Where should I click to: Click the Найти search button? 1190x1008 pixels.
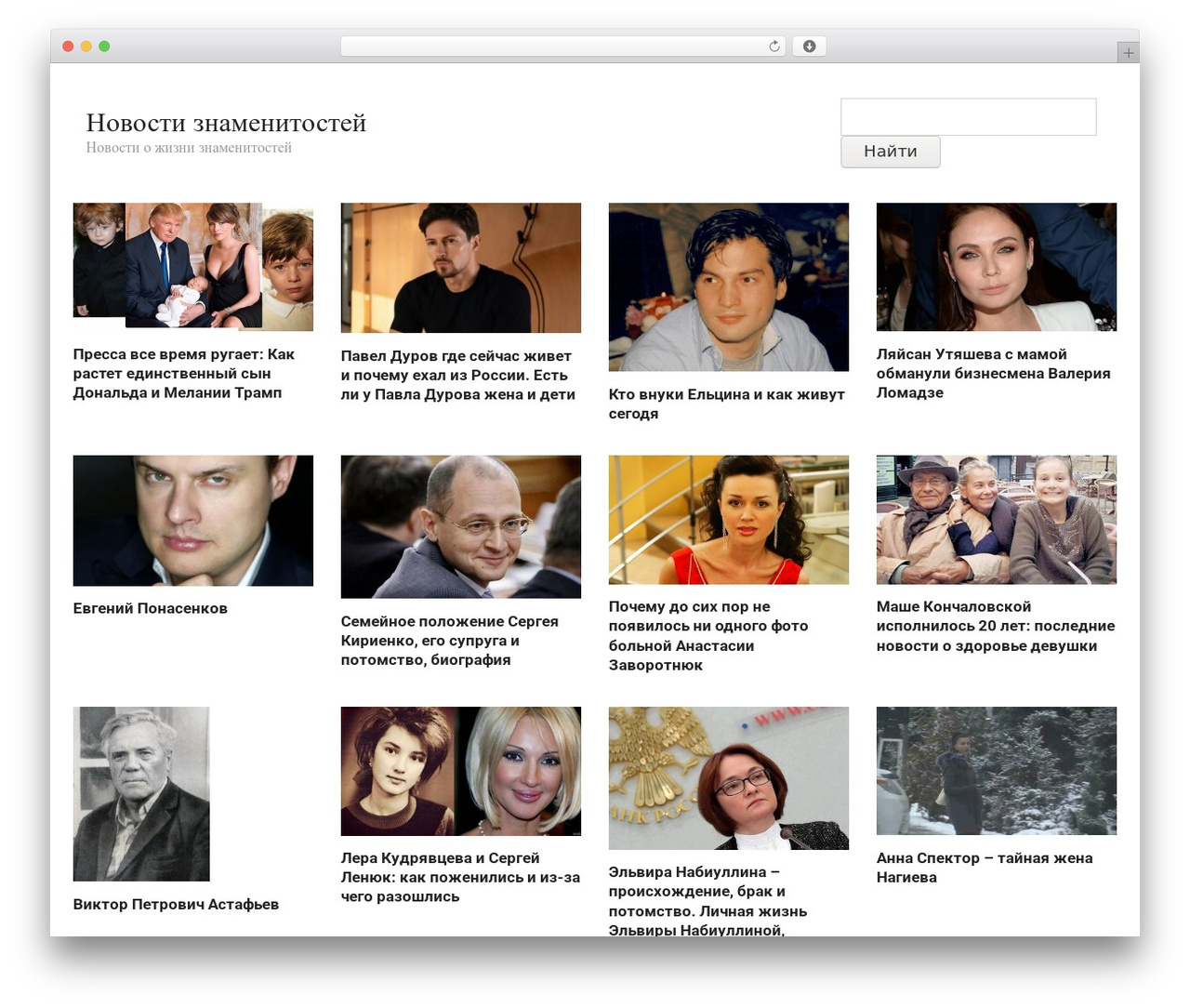pos(890,152)
